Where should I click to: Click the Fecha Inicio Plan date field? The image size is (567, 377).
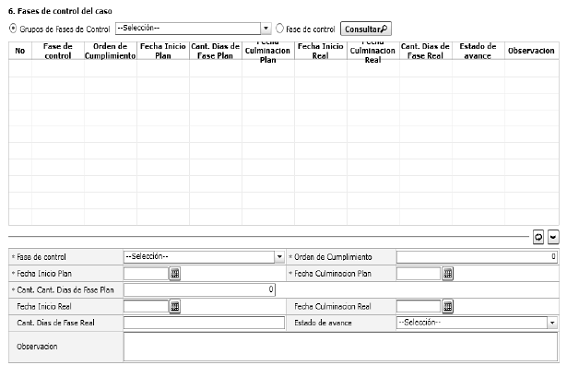tap(146, 274)
